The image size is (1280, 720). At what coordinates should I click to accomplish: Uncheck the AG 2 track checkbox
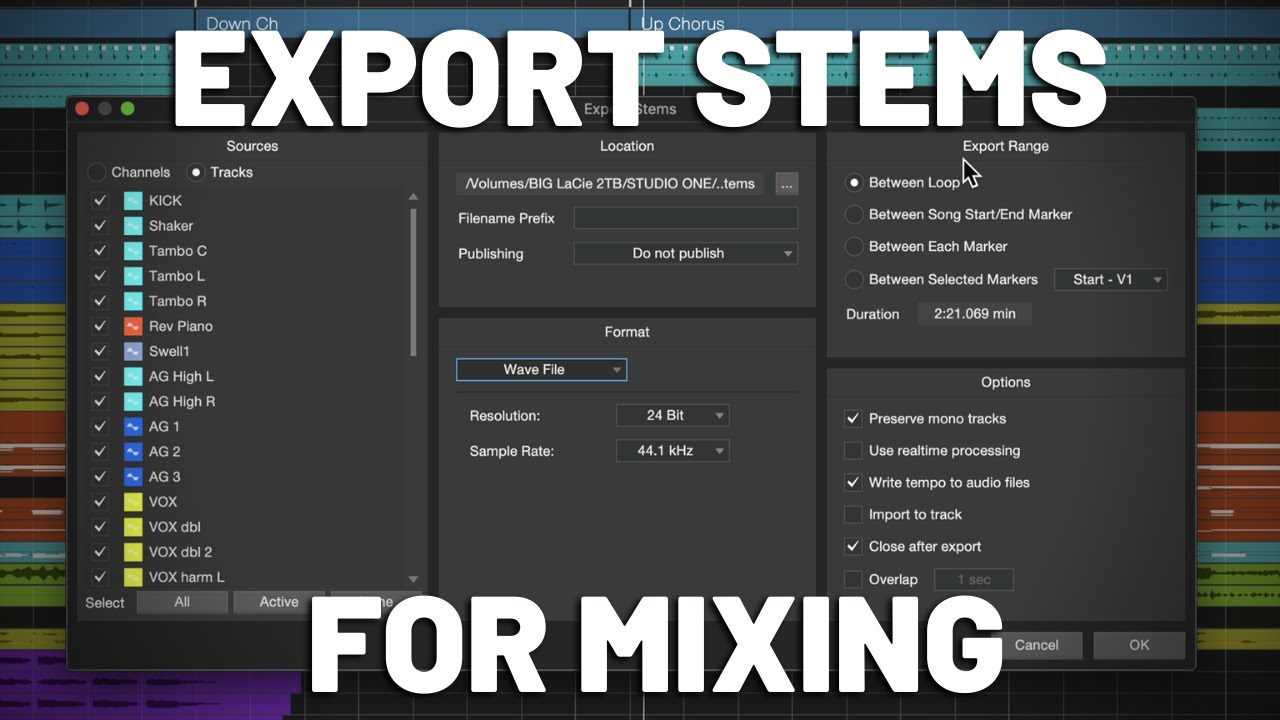99,451
